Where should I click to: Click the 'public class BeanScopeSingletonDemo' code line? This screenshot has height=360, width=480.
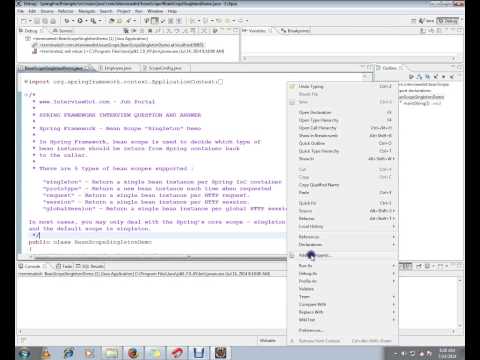pyautogui.click(x=90, y=242)
